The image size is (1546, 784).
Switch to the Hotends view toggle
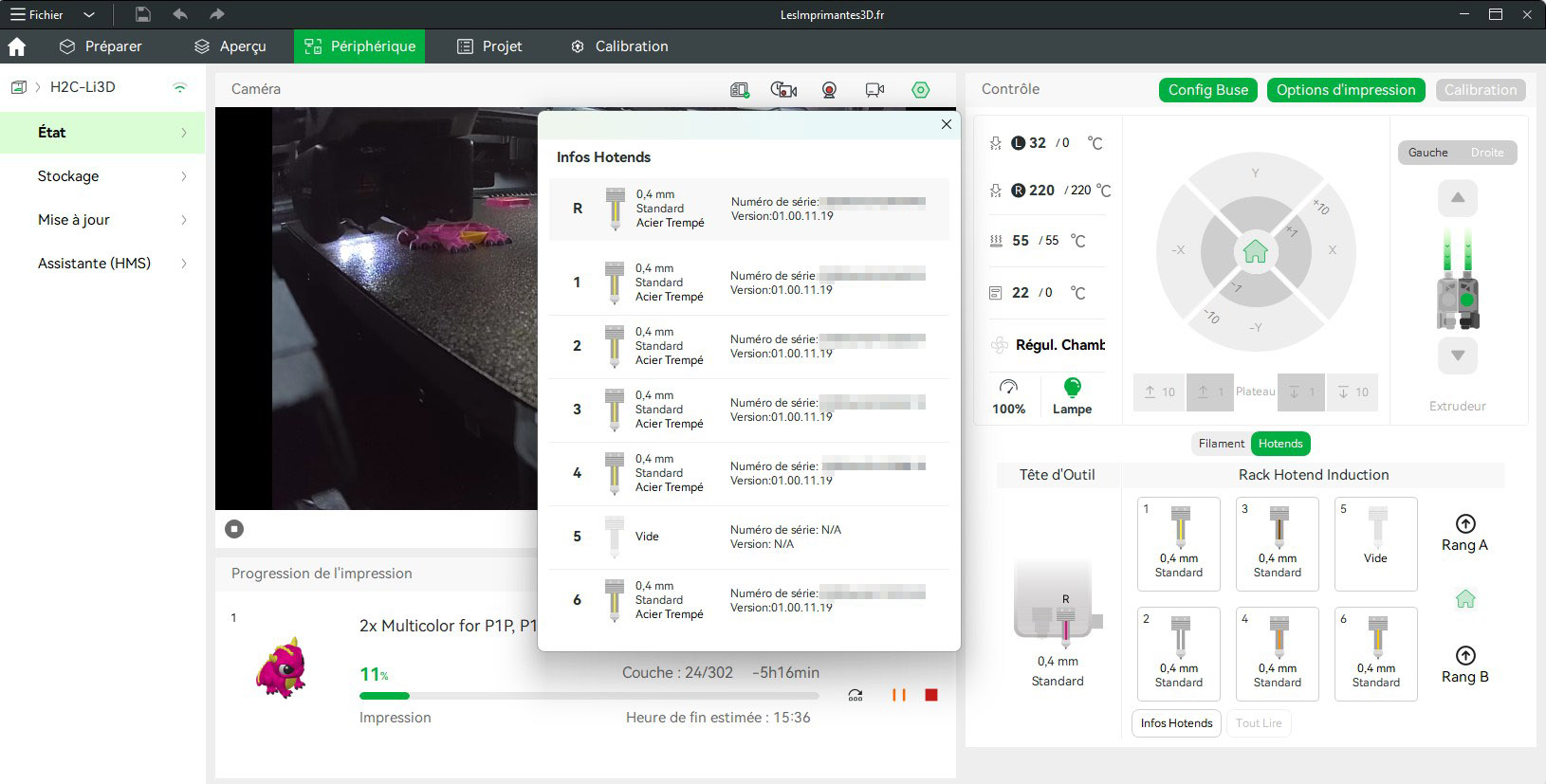[x=1280, y=444]
